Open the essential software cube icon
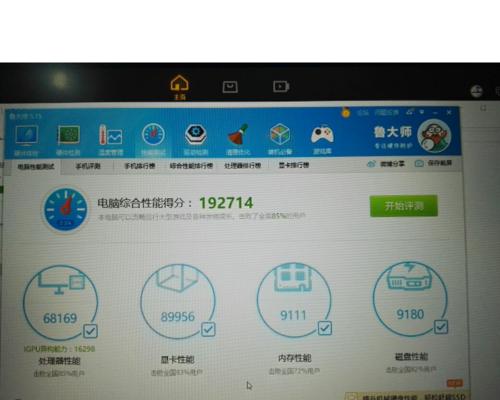This screenshot has height=400, width=500. click(280, 134)
